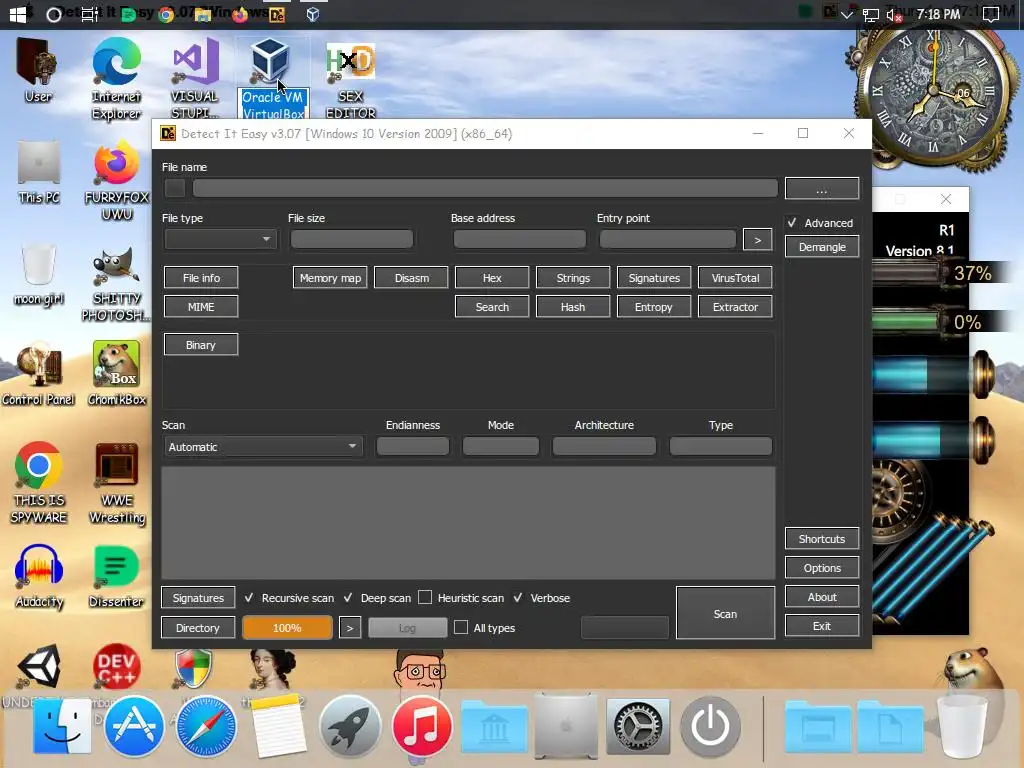Open the File type dropdown

tap(220, 239)
